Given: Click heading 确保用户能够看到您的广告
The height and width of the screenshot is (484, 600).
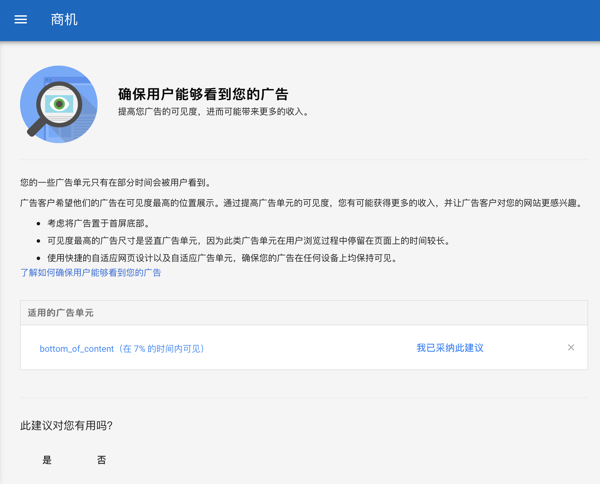Looking at the screenshot, I should click(x=203, y=94).
